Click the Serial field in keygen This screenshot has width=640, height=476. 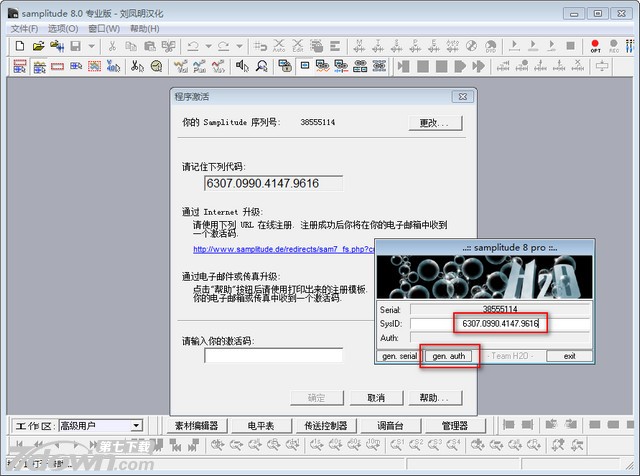tap(500, 309)
